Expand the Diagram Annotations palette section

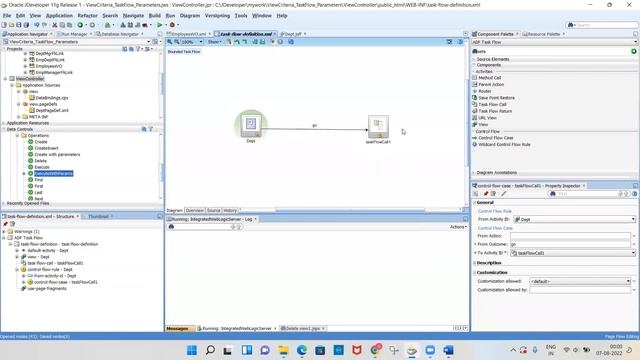pos(474,173)
